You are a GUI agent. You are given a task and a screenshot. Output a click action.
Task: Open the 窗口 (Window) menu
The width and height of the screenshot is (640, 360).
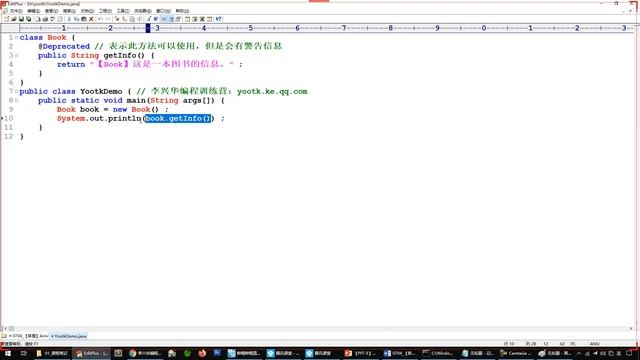coord(163,11)
